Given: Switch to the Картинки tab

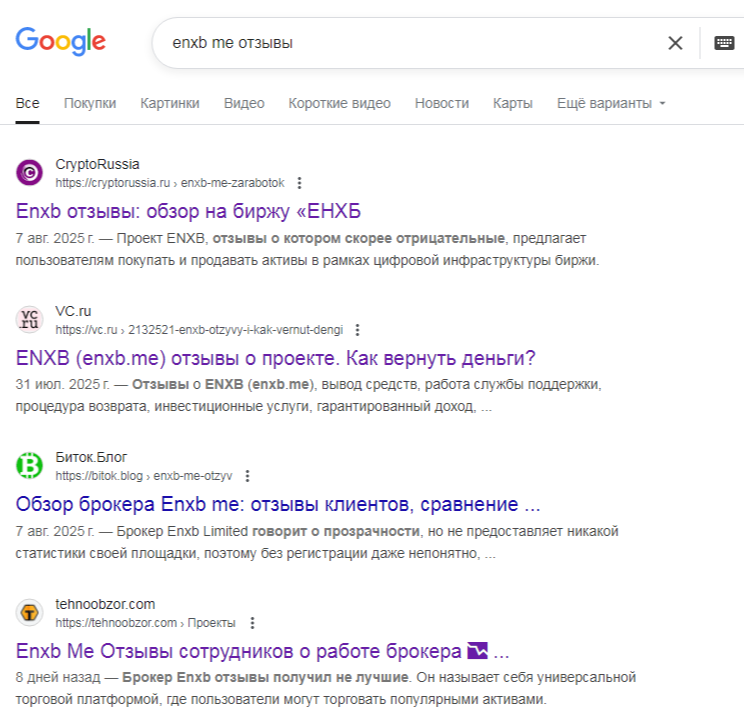Looking at the screenshot, I should (170, 103).
